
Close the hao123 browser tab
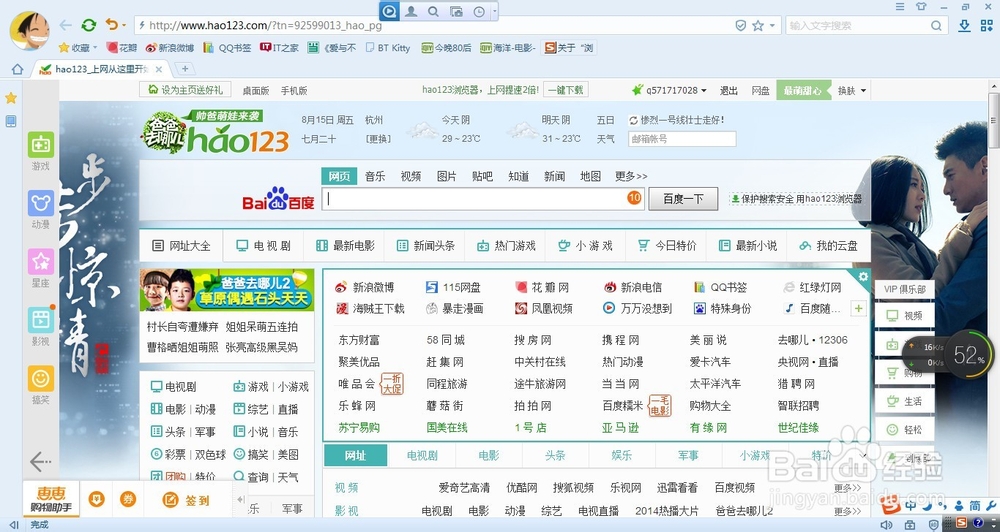159,69
